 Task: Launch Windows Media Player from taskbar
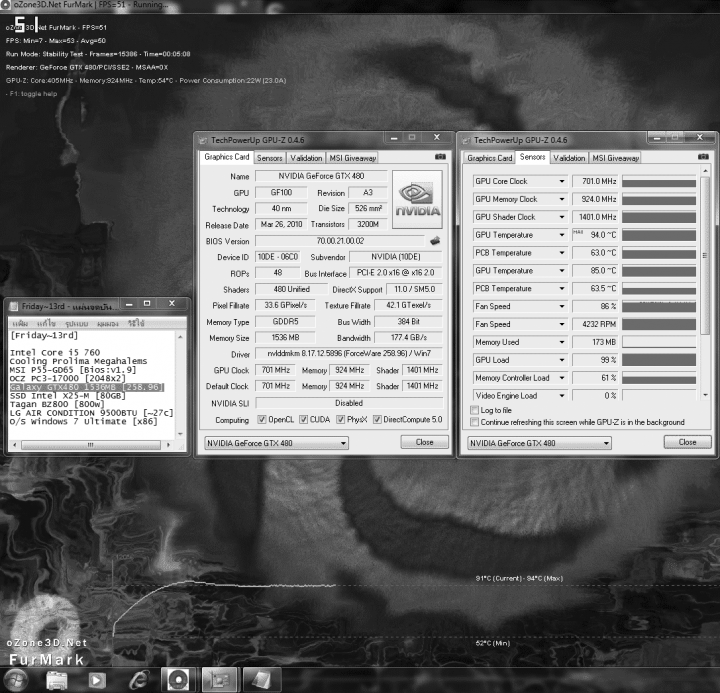click(x=96, y=680)
